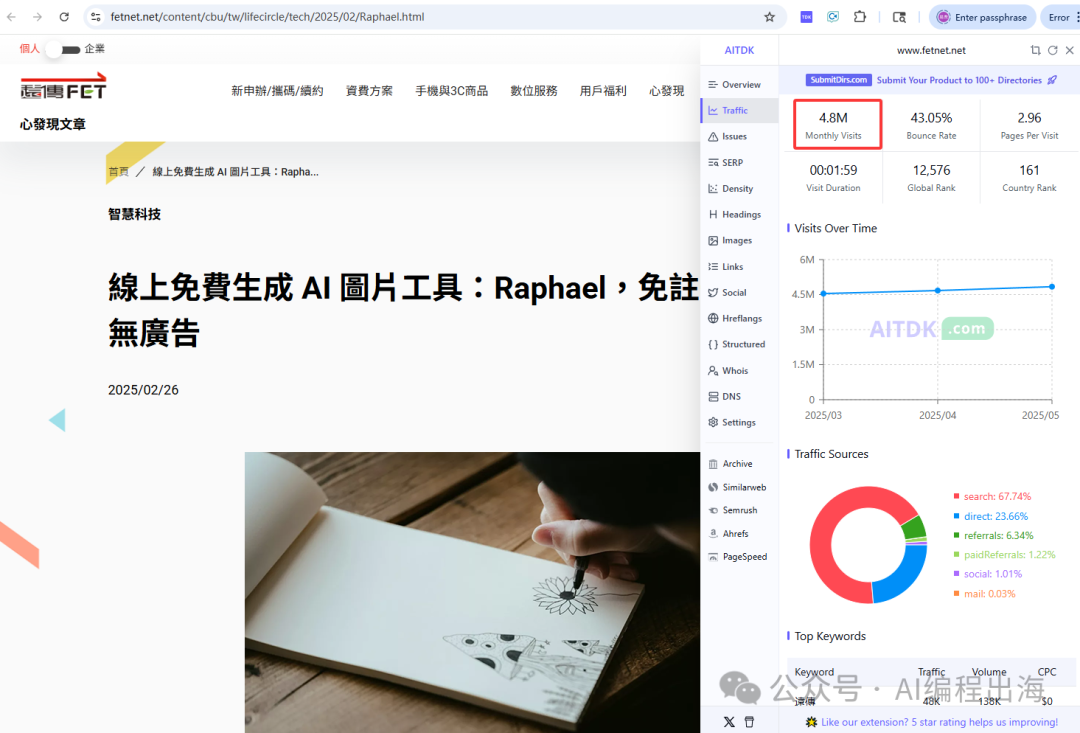Toggle the 個人/企業 switch

(x=62, y=50)
